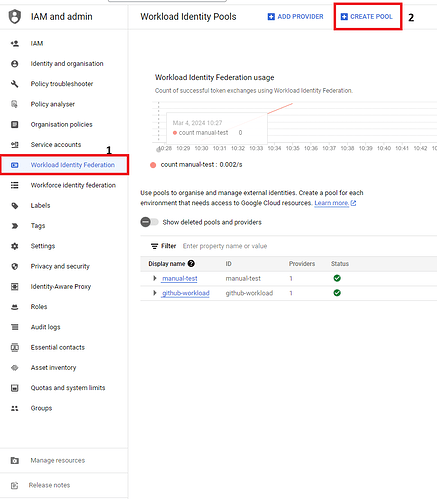Click the ID column header

[228, 264]
